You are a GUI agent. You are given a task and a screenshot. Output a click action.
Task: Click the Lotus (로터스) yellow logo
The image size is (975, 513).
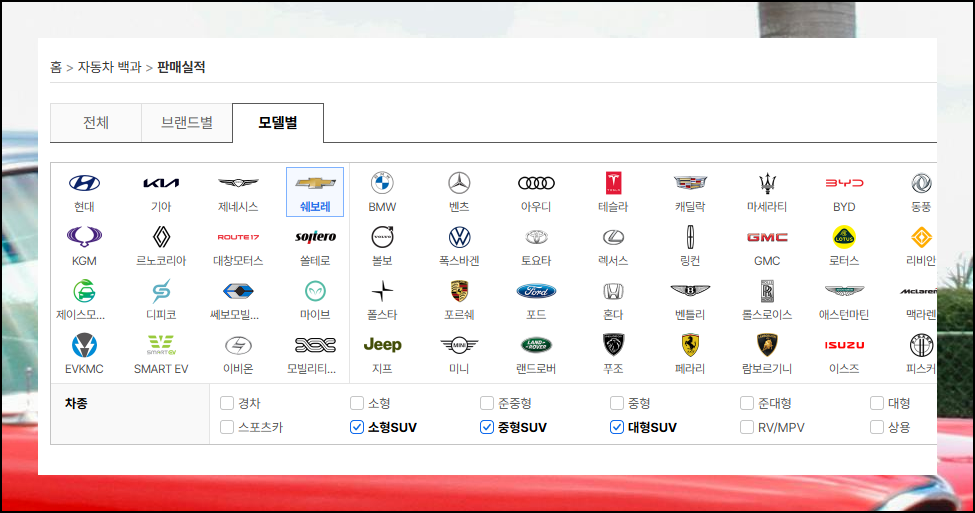pos(844,237)
